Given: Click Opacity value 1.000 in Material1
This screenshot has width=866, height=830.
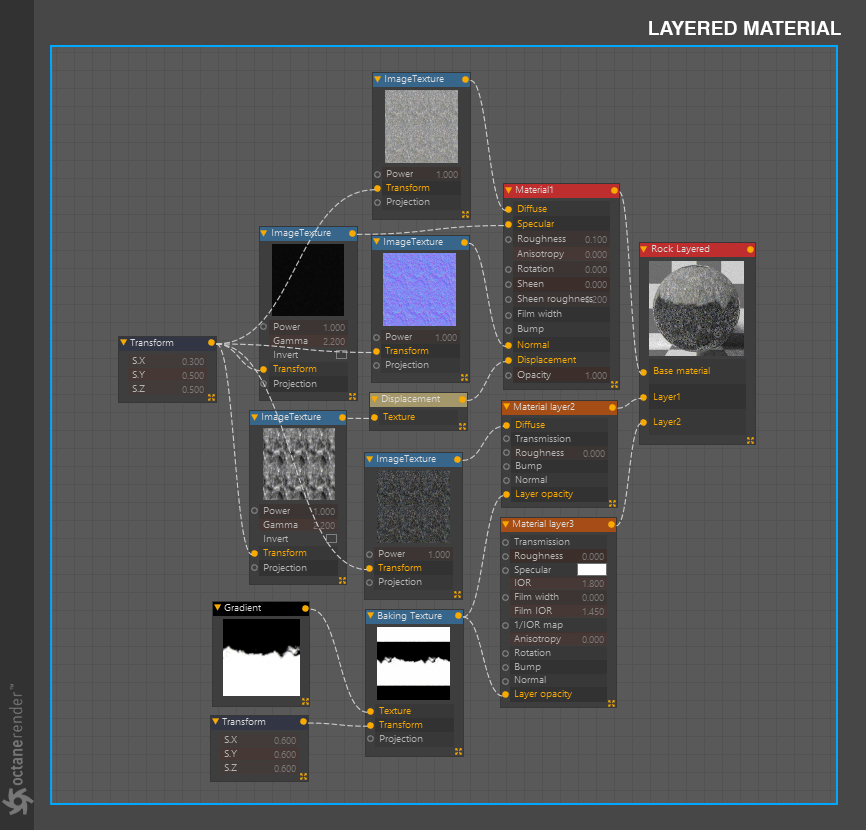Looking at the screenshot, I should coord(595,376).
